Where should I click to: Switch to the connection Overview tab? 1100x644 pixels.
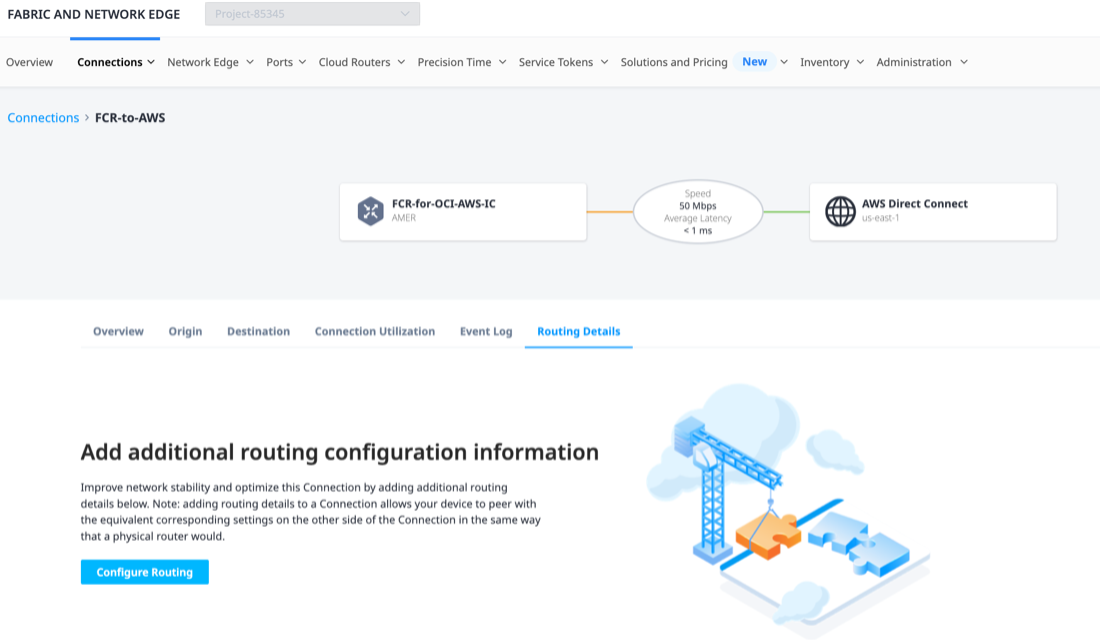[x=118, y=331]
